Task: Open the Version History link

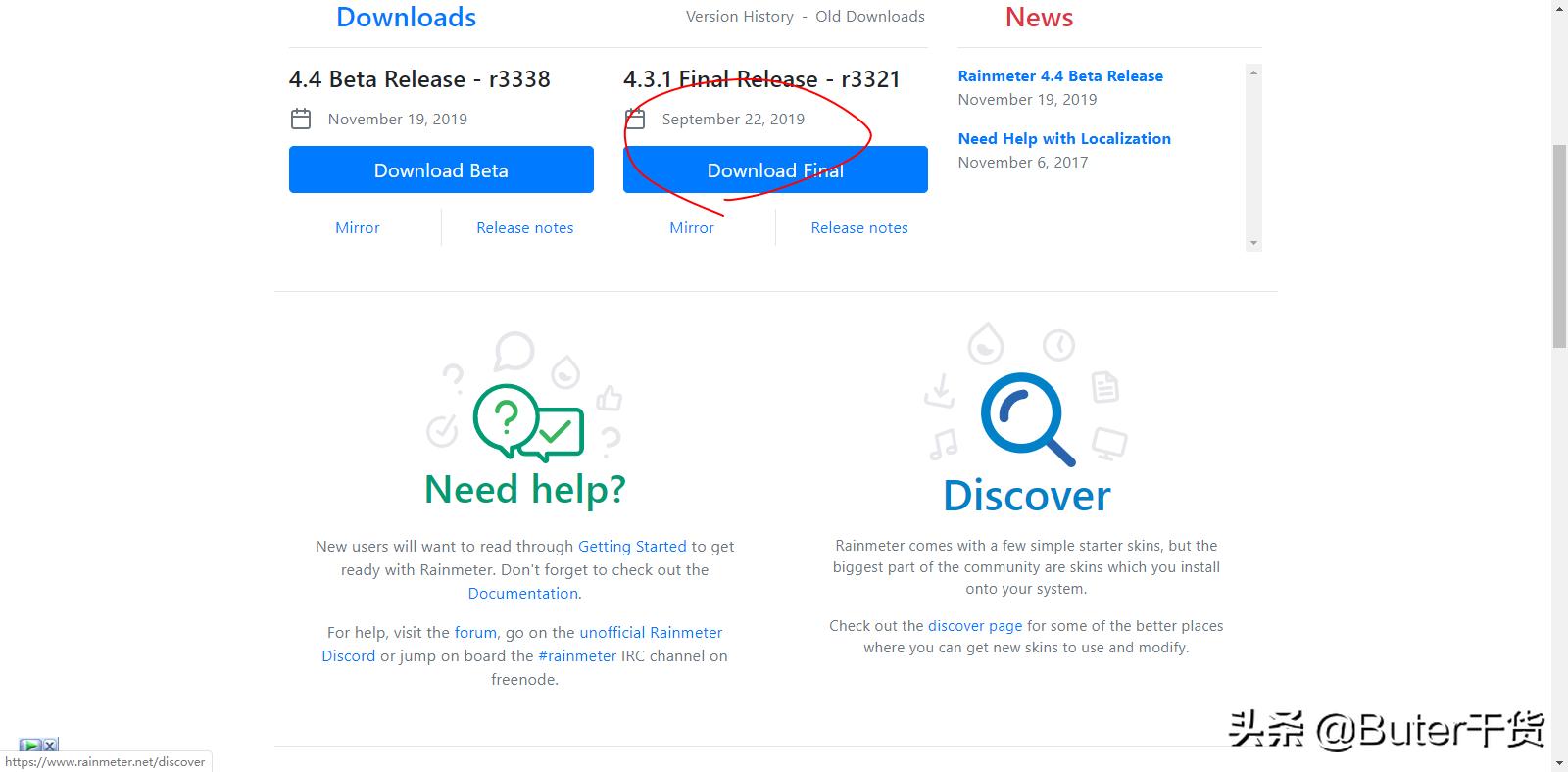Action: coord(740,17)
